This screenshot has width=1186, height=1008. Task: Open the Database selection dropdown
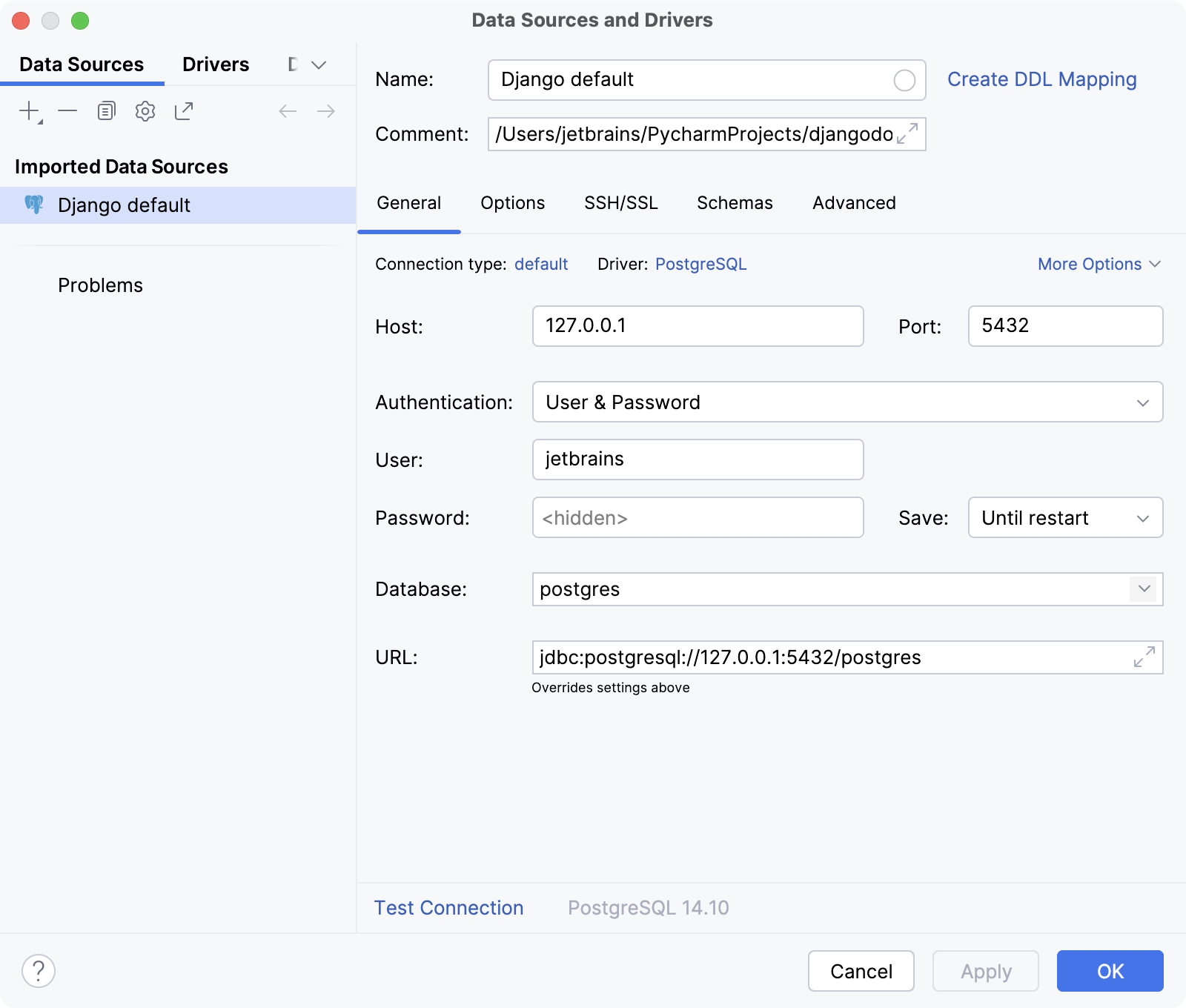1142,589
